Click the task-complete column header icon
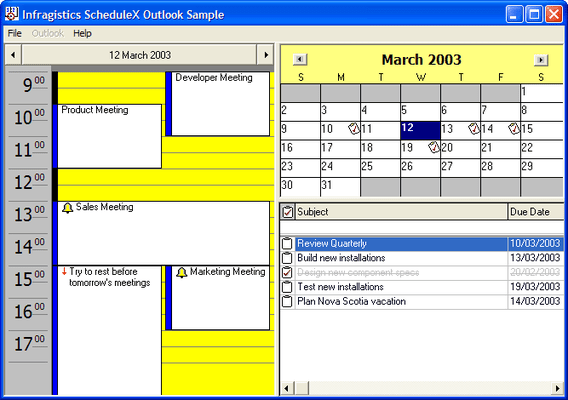The image size is (568, 400). (287, 212)
